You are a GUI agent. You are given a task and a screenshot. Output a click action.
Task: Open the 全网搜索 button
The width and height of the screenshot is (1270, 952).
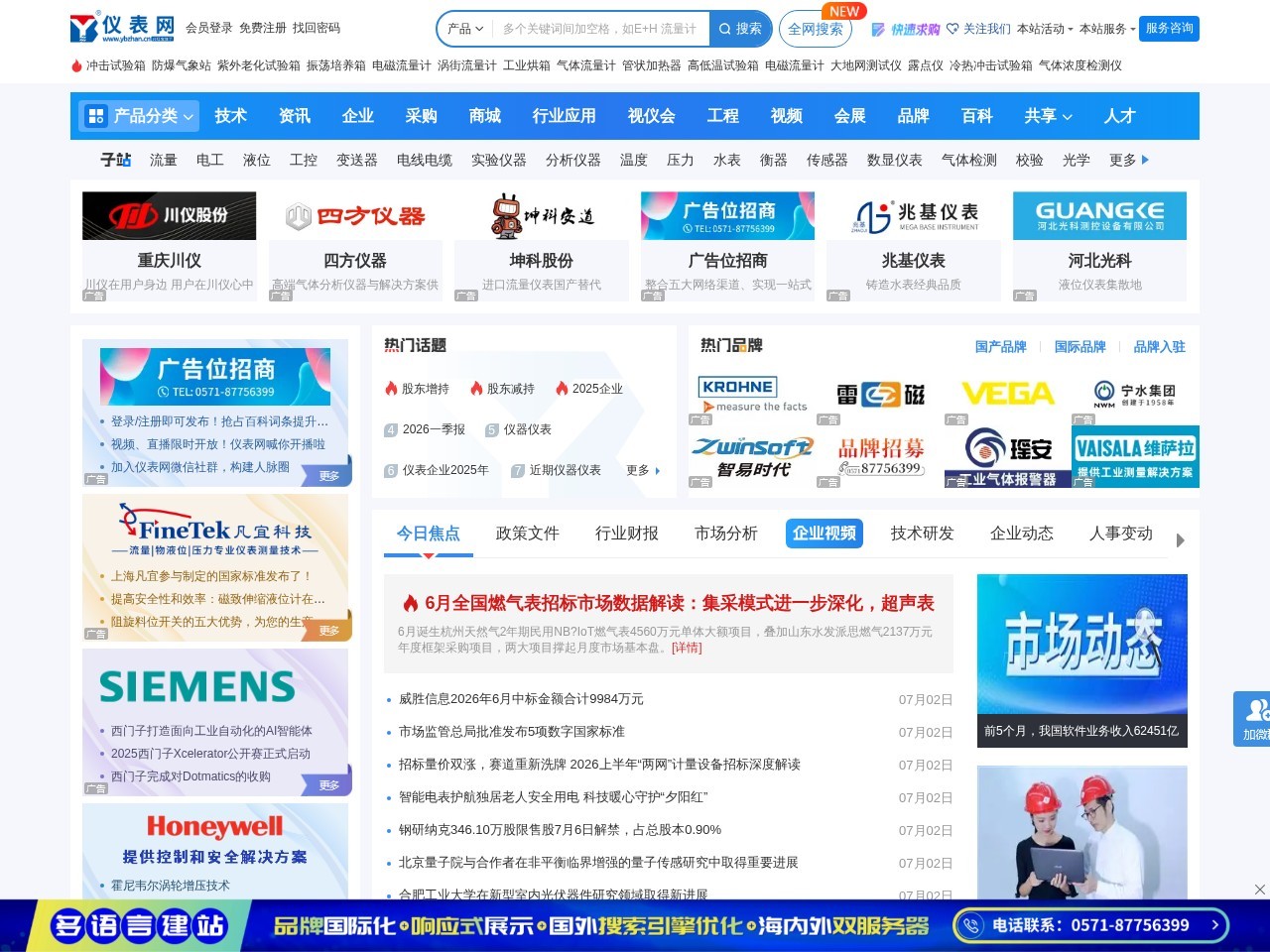tap(816, 29)
